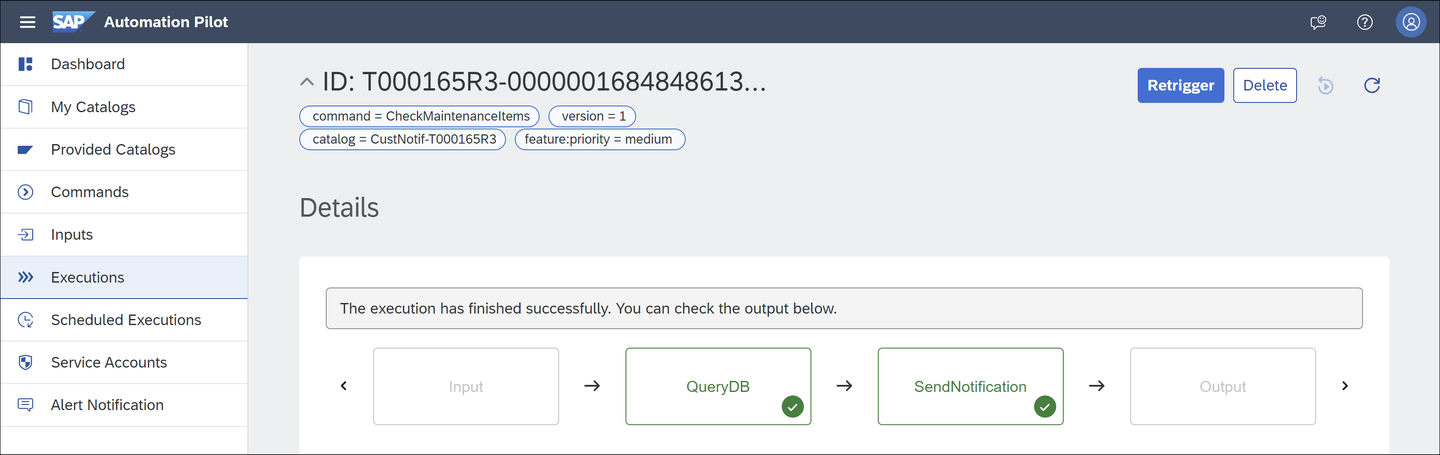1440x455 pixels.
Task: Click the Automation Pilot title text
Action: click(166, 22)
